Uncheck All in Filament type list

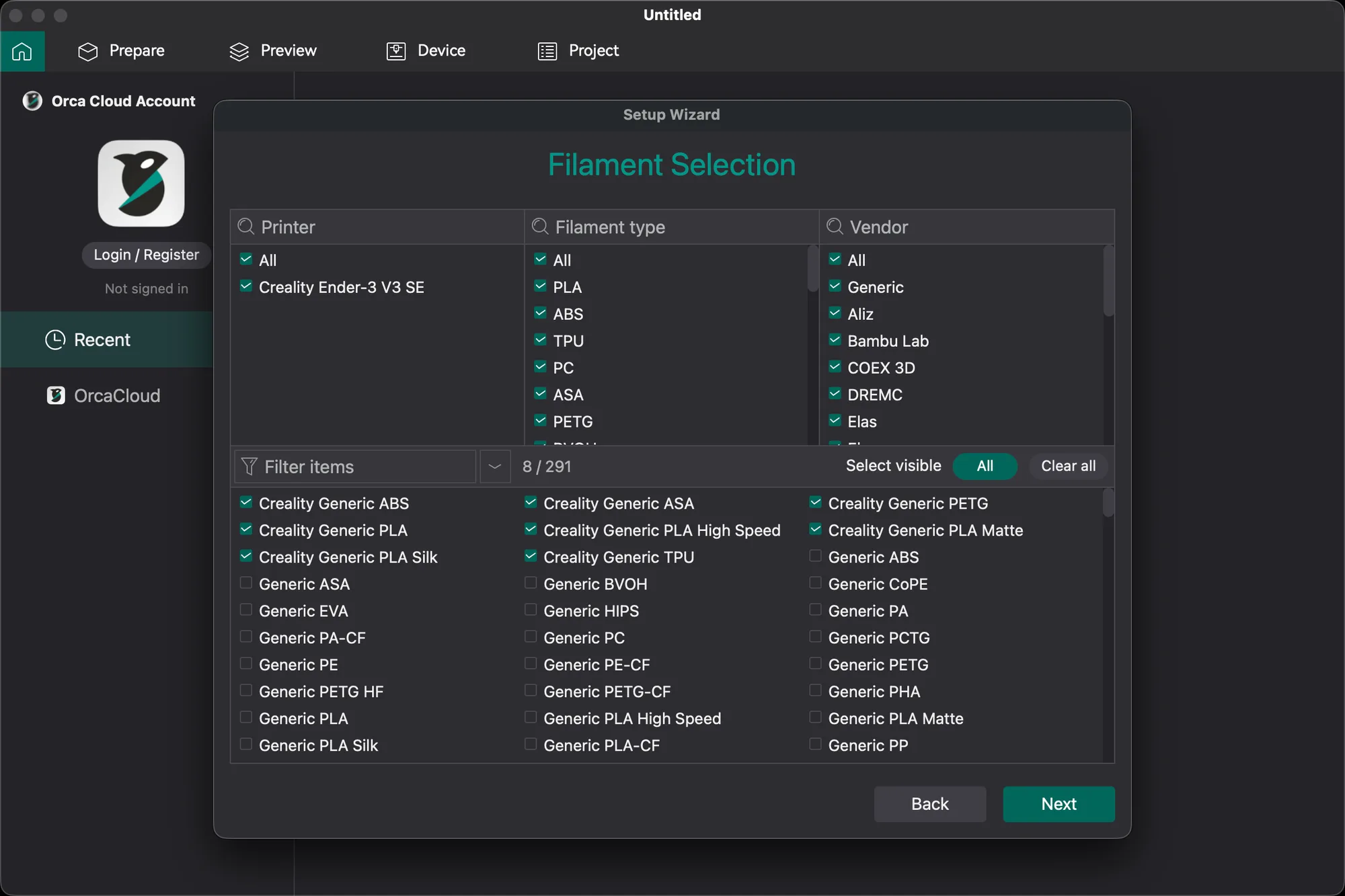tap(540, 259)
